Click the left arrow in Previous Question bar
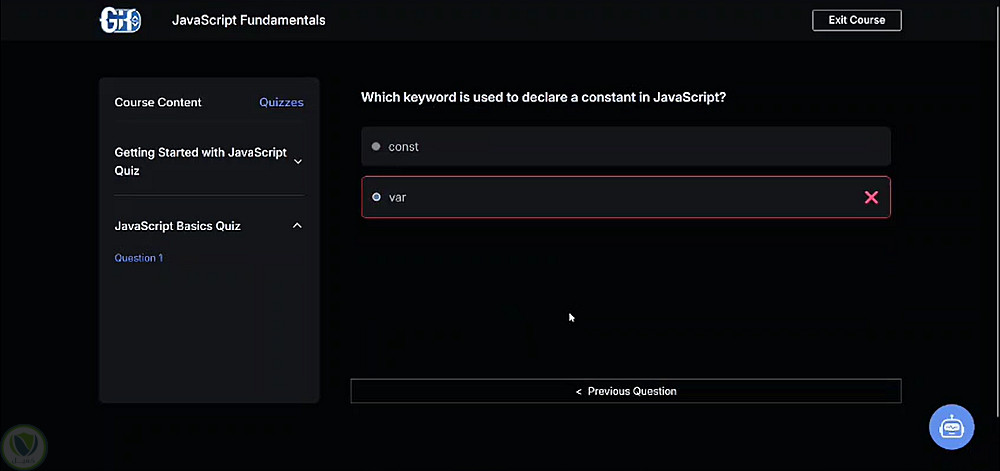 (x=578, y=391)
